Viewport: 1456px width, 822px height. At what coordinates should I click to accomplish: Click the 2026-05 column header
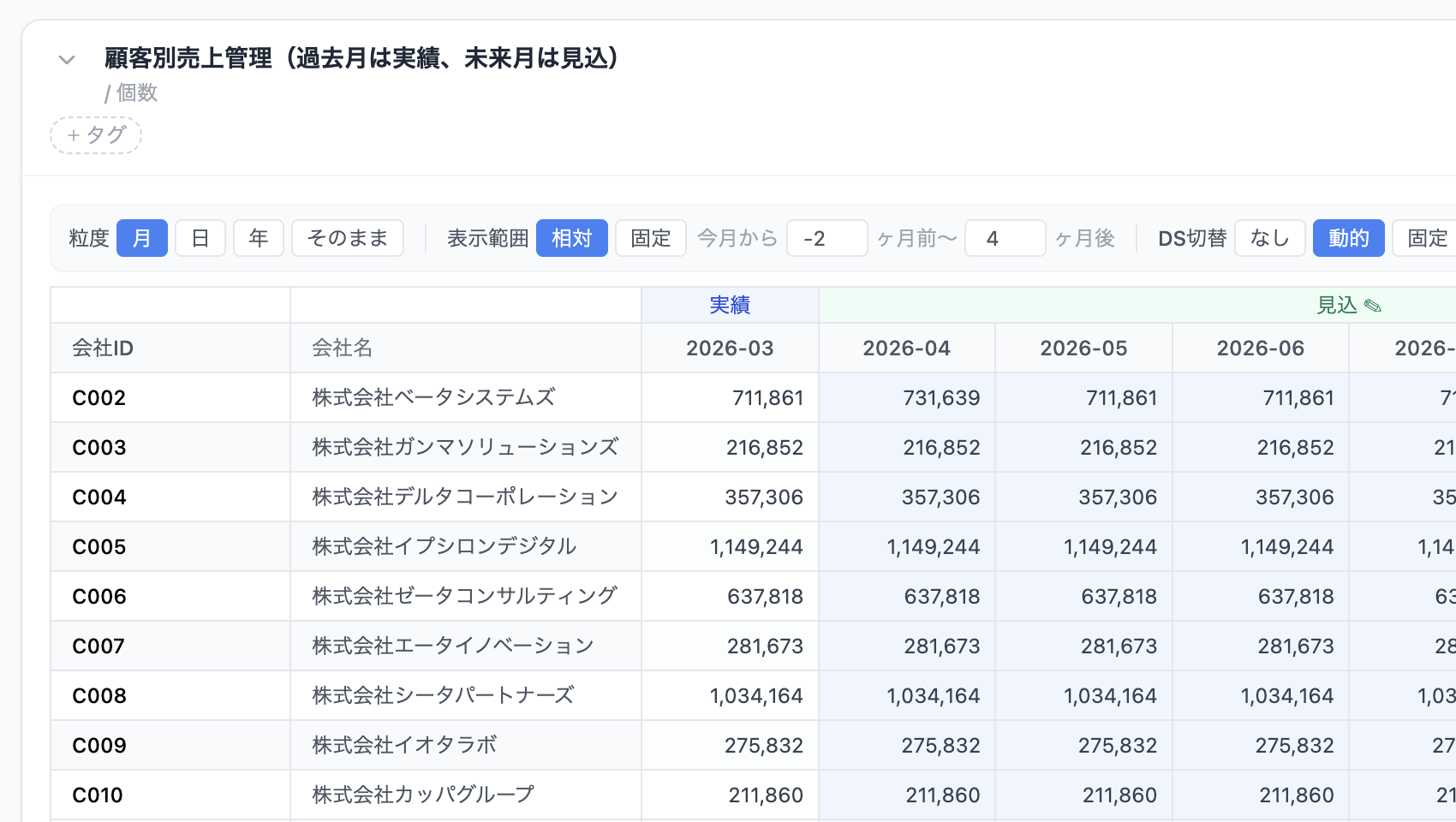tap(1084, 348)
